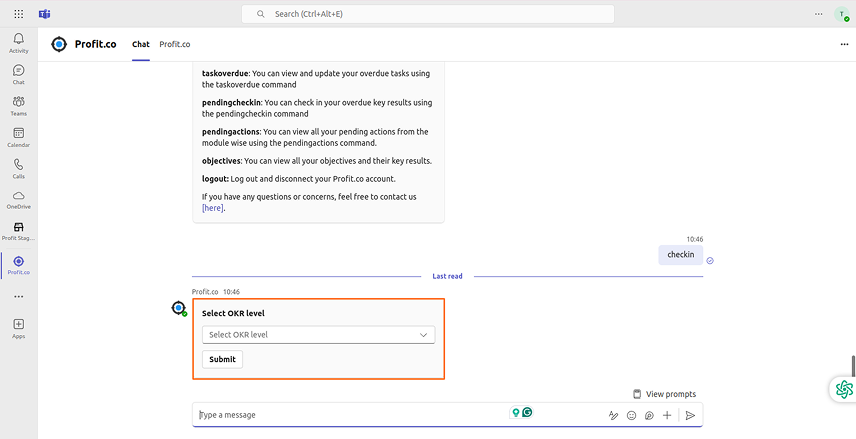Expand the Select OKR level dropdown
Viewport: 856px width, 439px height.
[x=318, y=335]
